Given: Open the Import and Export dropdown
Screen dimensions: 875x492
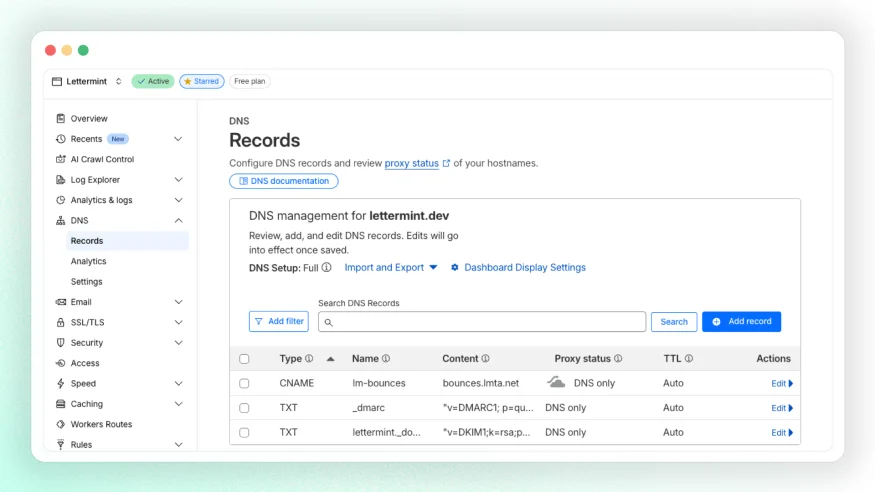Looking at the screenshot, I should tap(391, 267).
